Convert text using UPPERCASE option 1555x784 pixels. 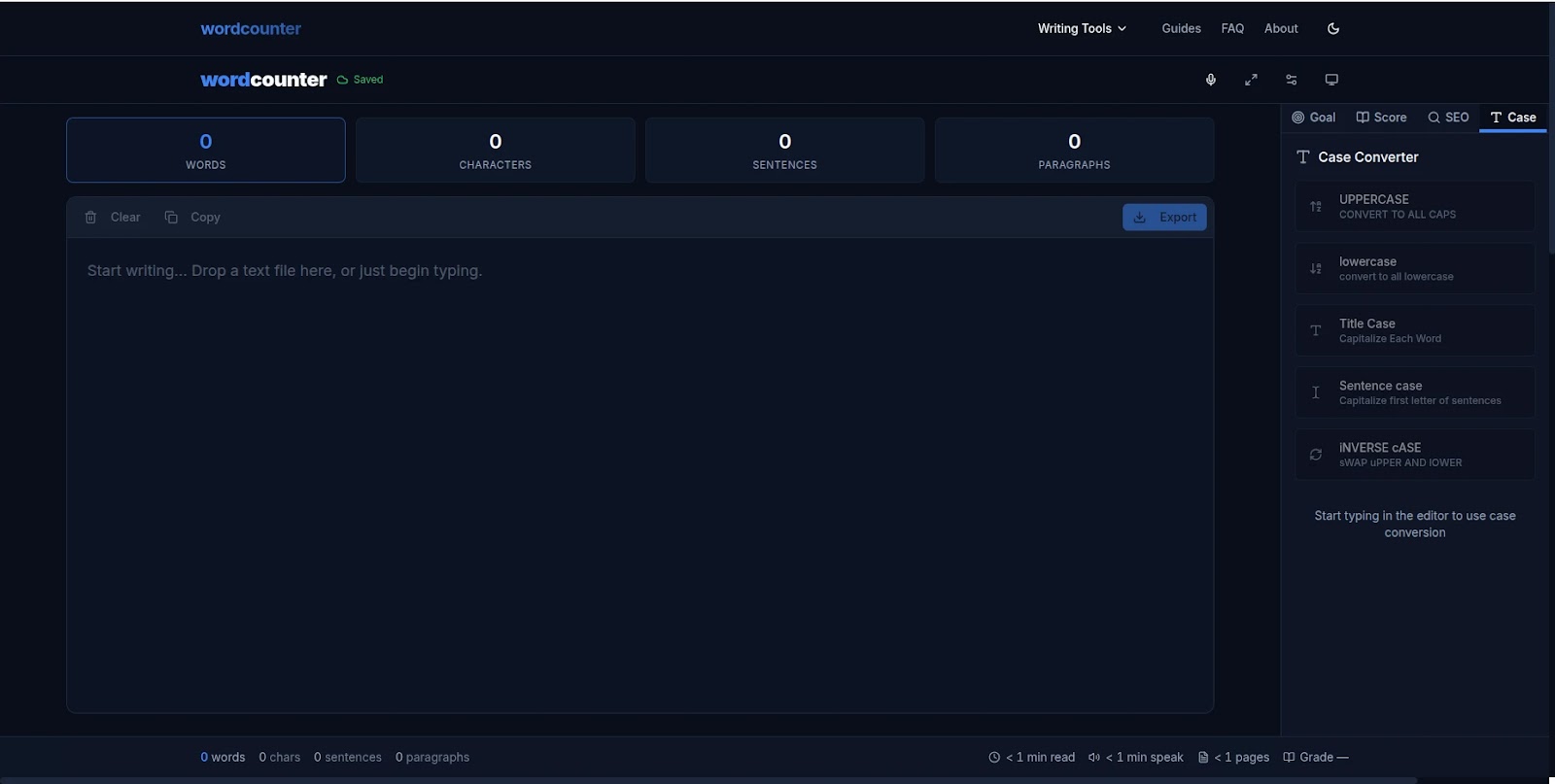pyautogui.click(x=1415, y=206)
